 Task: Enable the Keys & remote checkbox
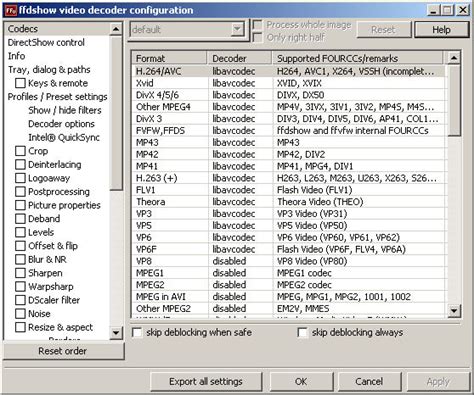[20, 83]
